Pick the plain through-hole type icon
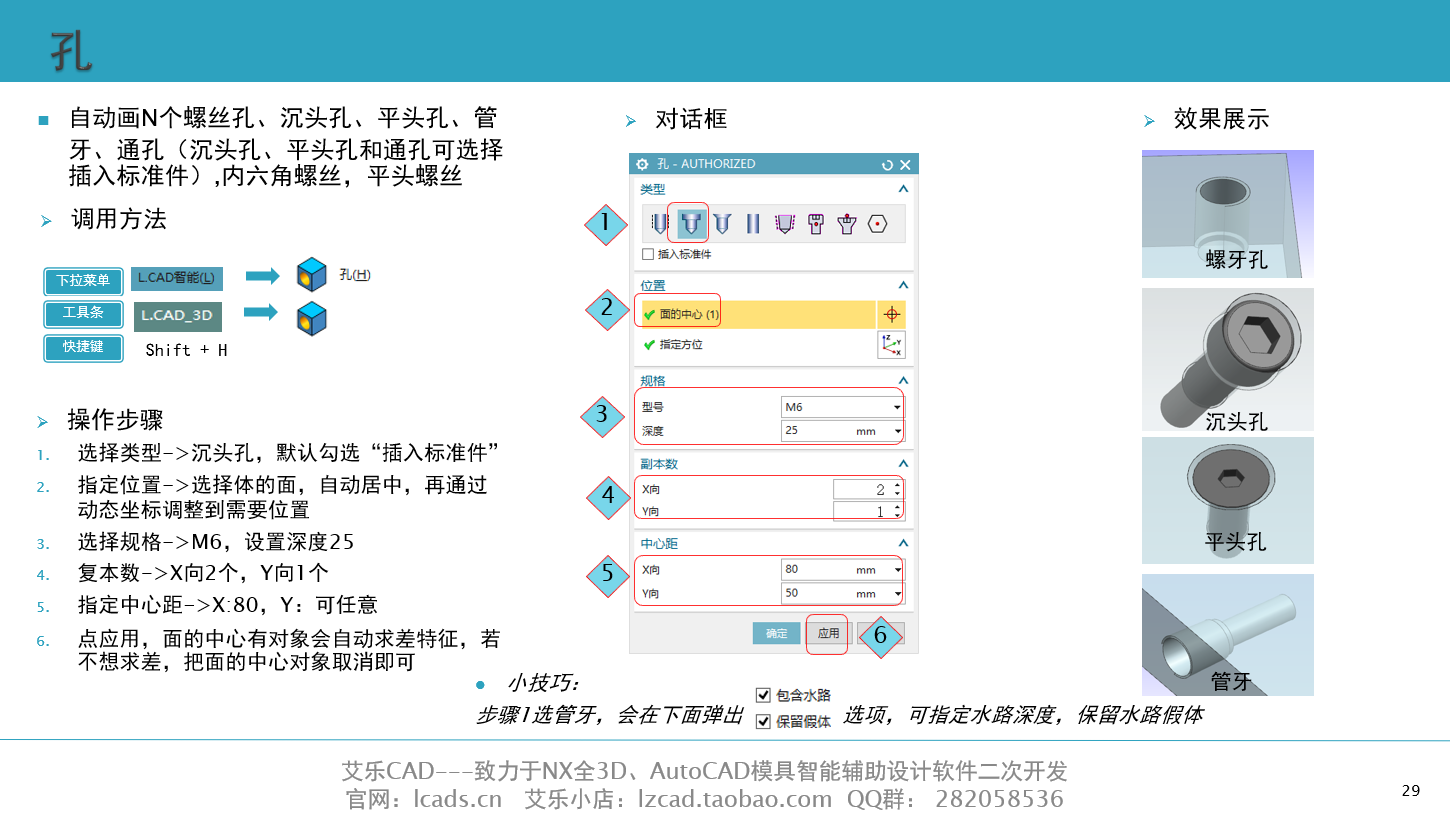This screenshot has height=815, width=1450. pos(753,223)
